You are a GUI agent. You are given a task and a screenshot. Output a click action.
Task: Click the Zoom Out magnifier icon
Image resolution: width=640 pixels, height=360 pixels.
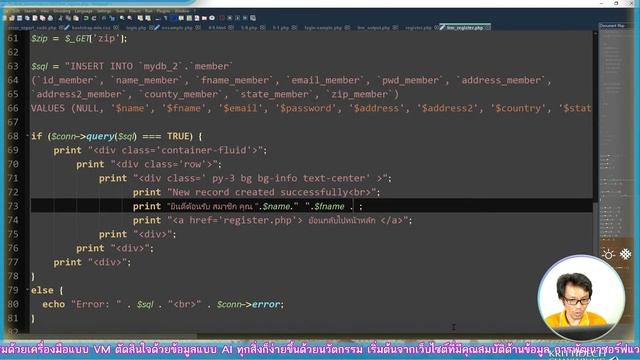(130, 18)
